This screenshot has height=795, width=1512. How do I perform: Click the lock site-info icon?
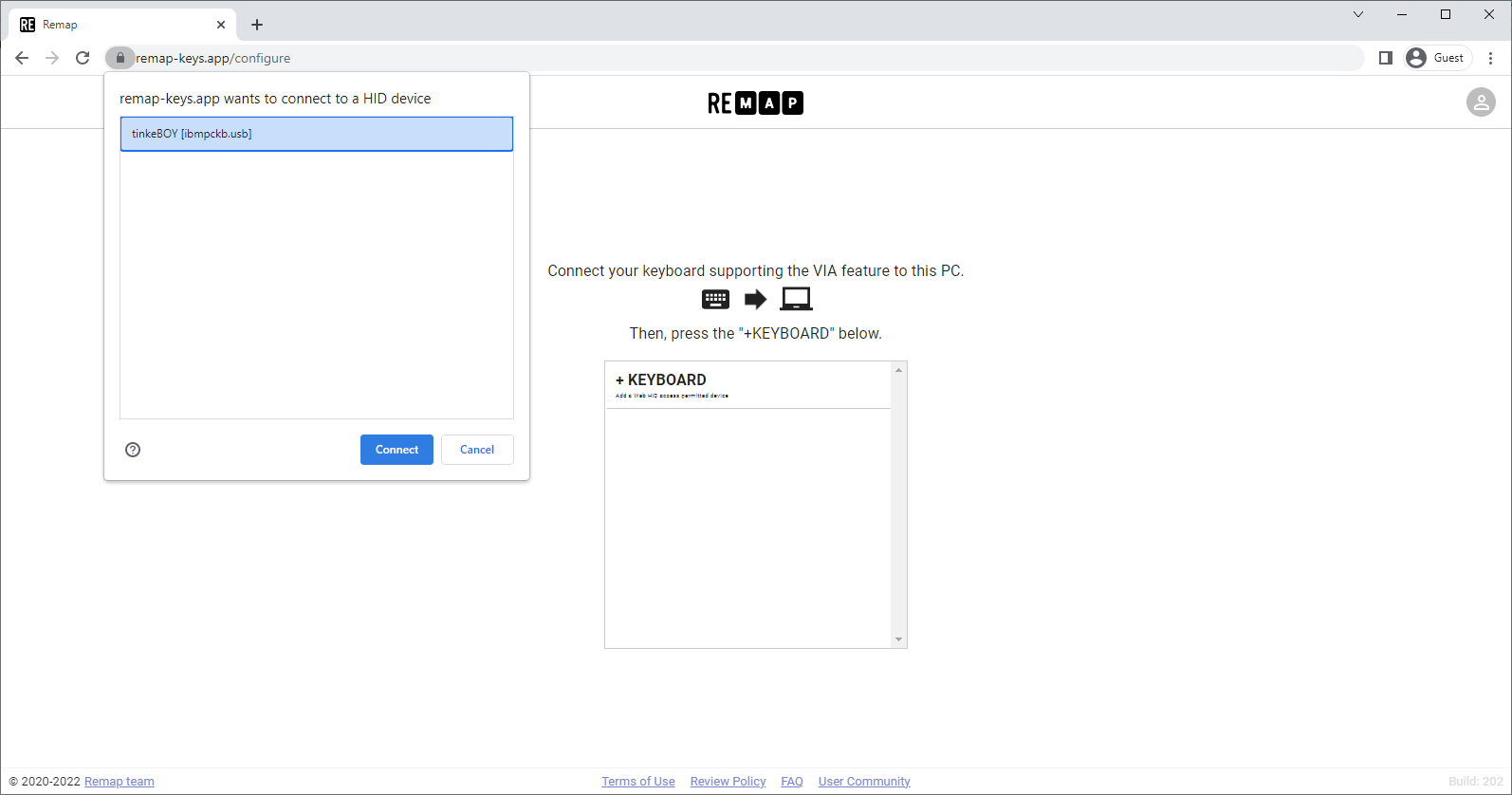point(120,58)
